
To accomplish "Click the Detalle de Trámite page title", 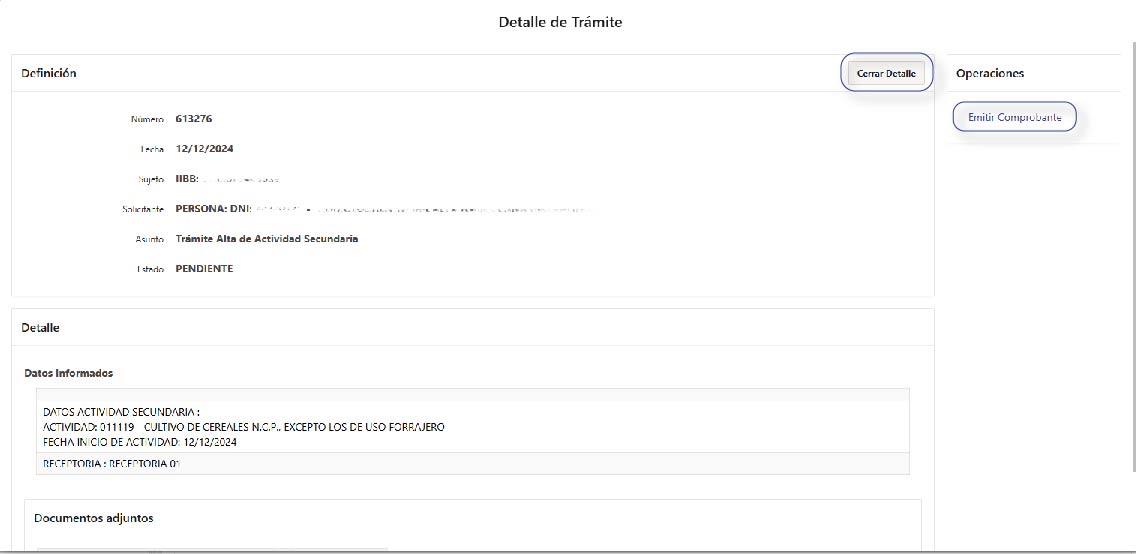I will (x=560, y=22).
